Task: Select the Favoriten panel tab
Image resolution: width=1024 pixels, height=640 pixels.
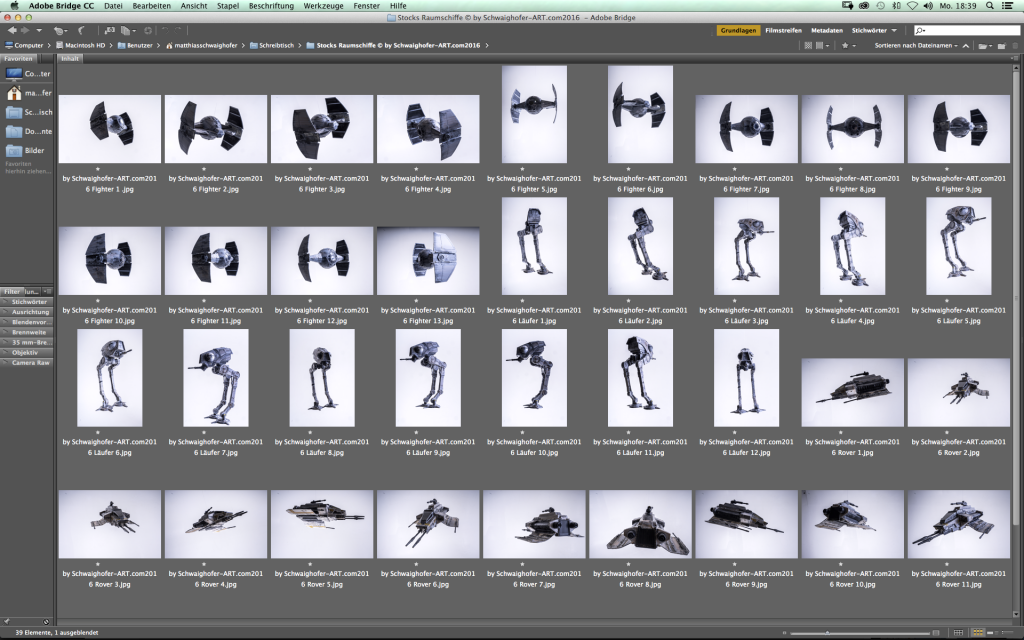Action: (x=18, y=58)
